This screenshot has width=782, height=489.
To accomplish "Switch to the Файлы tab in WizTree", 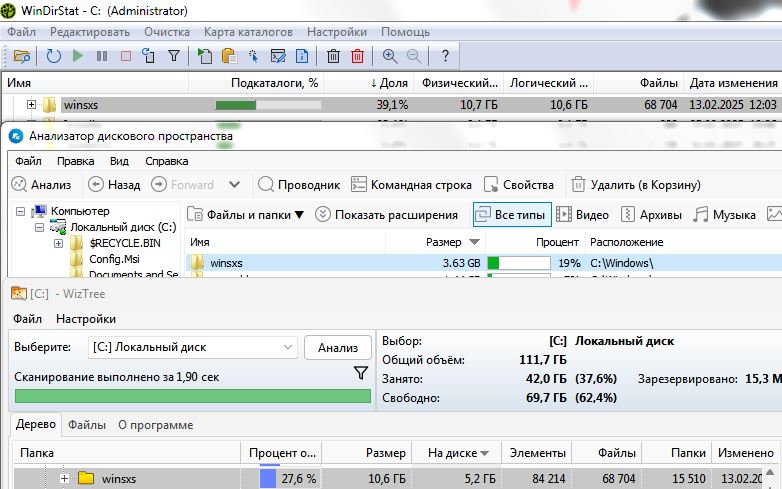I will pyautogui.click(x=87, y=425).
